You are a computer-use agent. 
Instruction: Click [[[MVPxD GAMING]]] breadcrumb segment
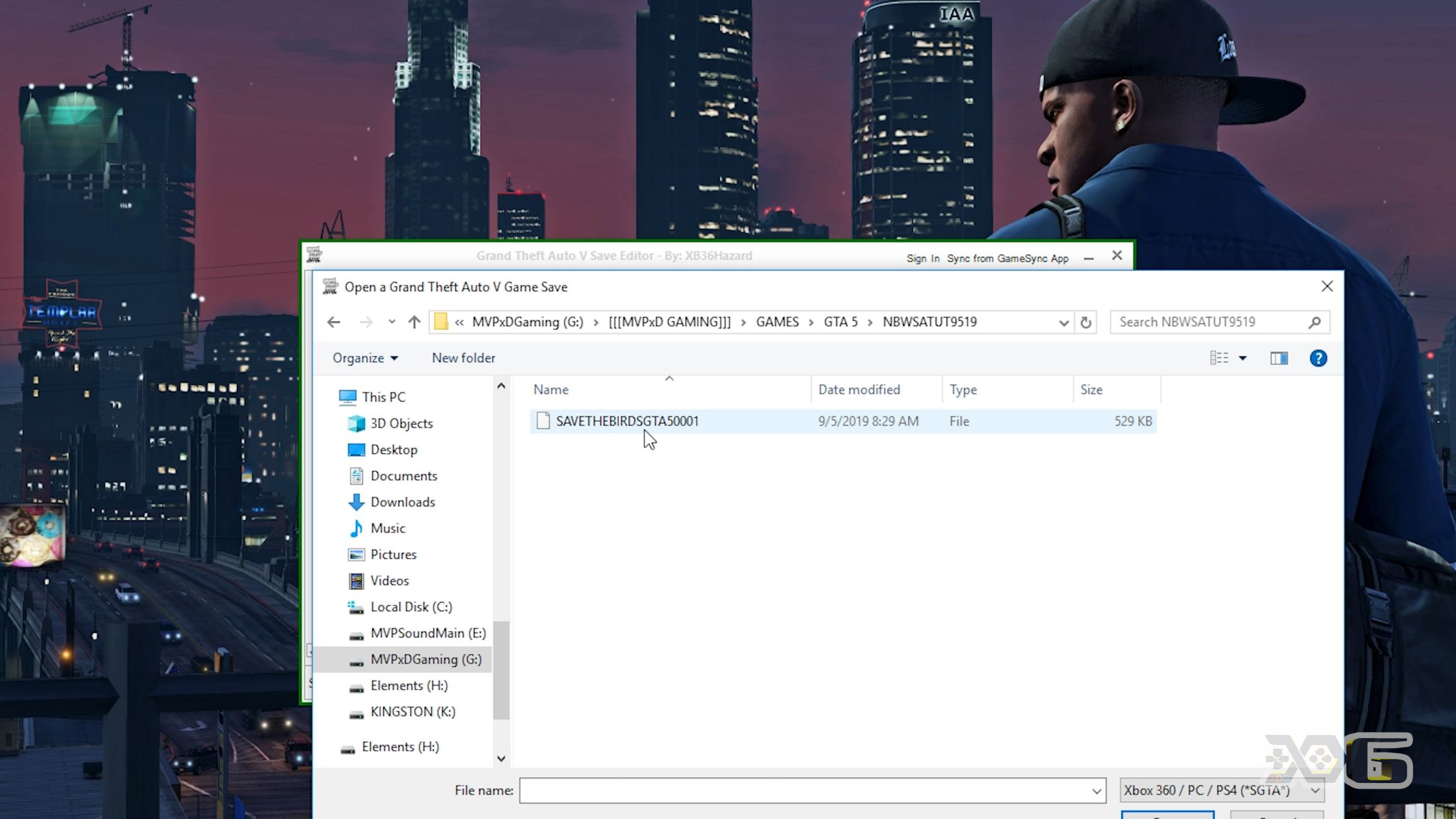(669, 322)
